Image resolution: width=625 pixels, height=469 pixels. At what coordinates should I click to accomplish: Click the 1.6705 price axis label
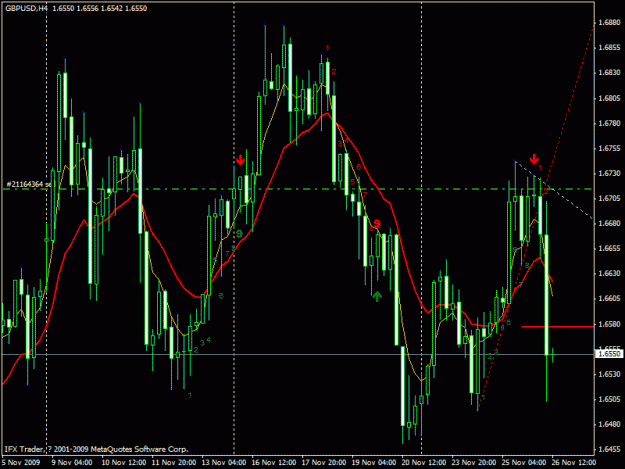click(609, 198)
